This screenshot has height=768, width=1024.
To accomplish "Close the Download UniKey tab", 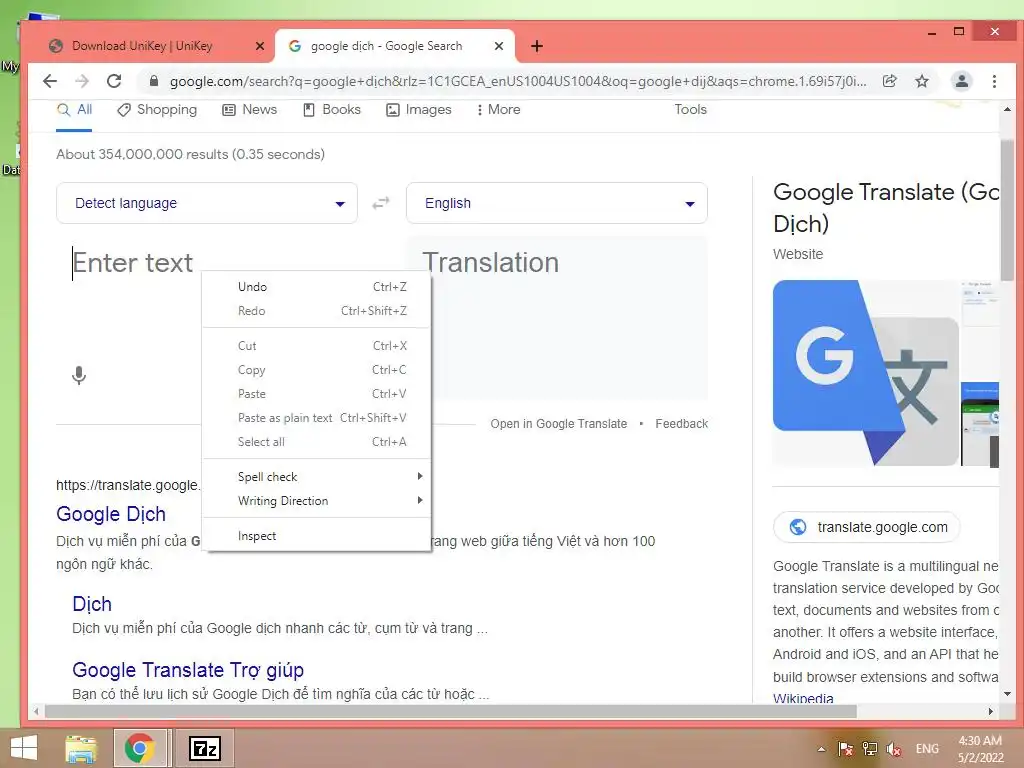I will coord(259,46).
